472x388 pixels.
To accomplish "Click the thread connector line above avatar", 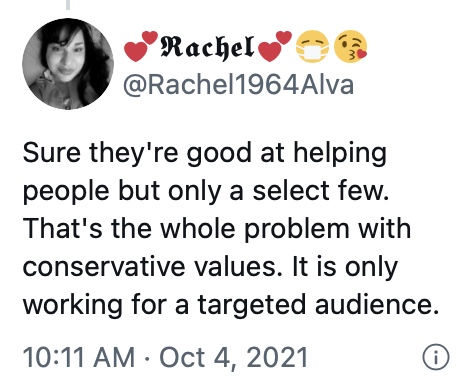I will [68, 5].
